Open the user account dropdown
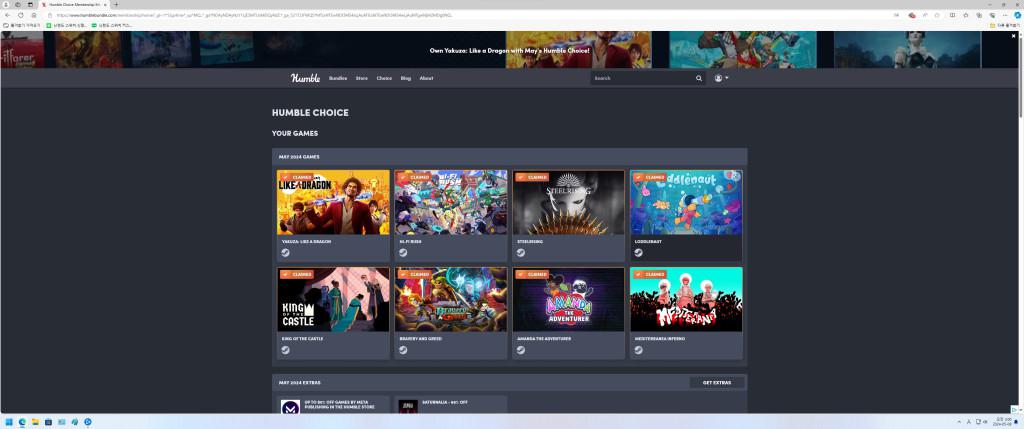Image resolution: width=1024 pixels, height=429 pixels. [721, 78]
